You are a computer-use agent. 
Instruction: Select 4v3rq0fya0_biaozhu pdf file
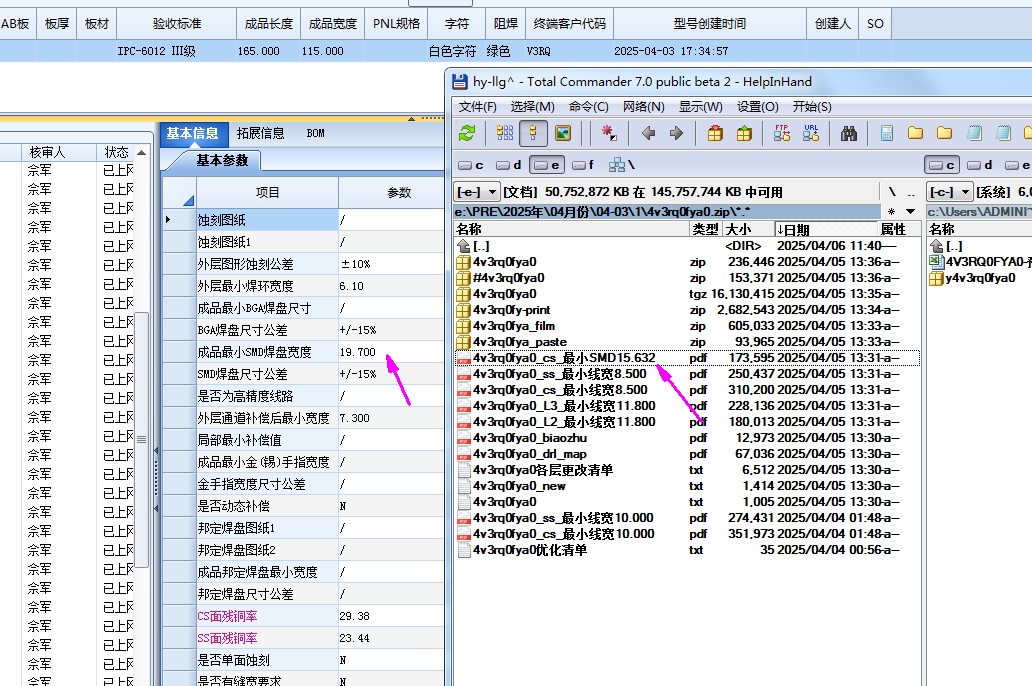pos(686,438)
